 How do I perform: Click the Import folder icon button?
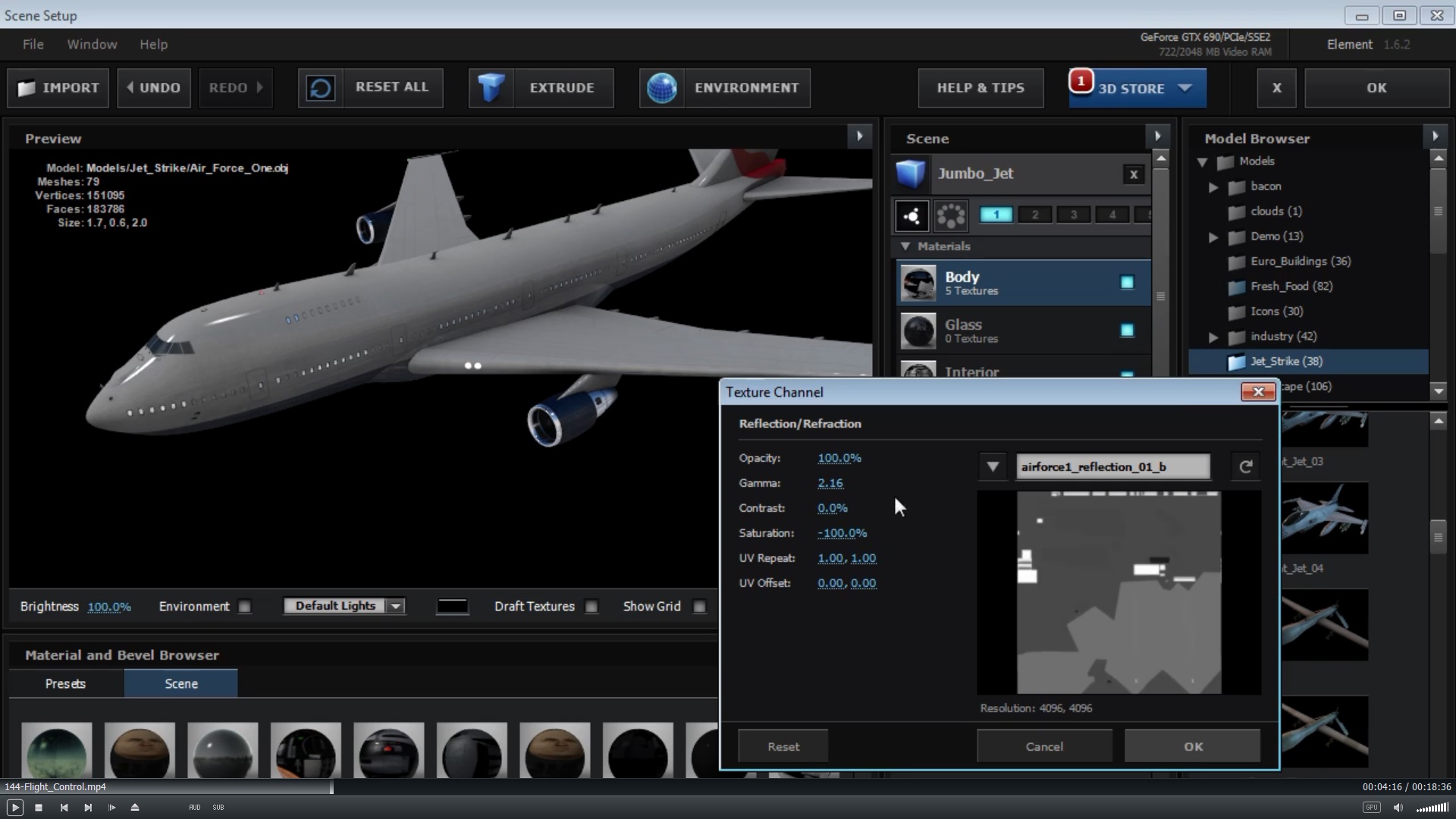(27, 88)
